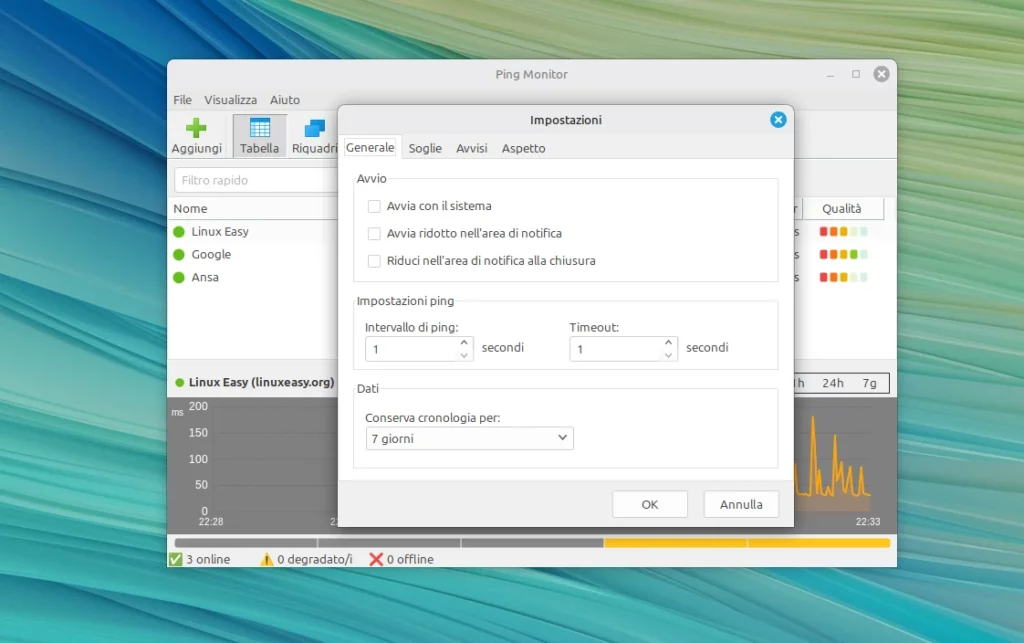Open the Conserva cronologia per dropdown

[x=468, y=438]
